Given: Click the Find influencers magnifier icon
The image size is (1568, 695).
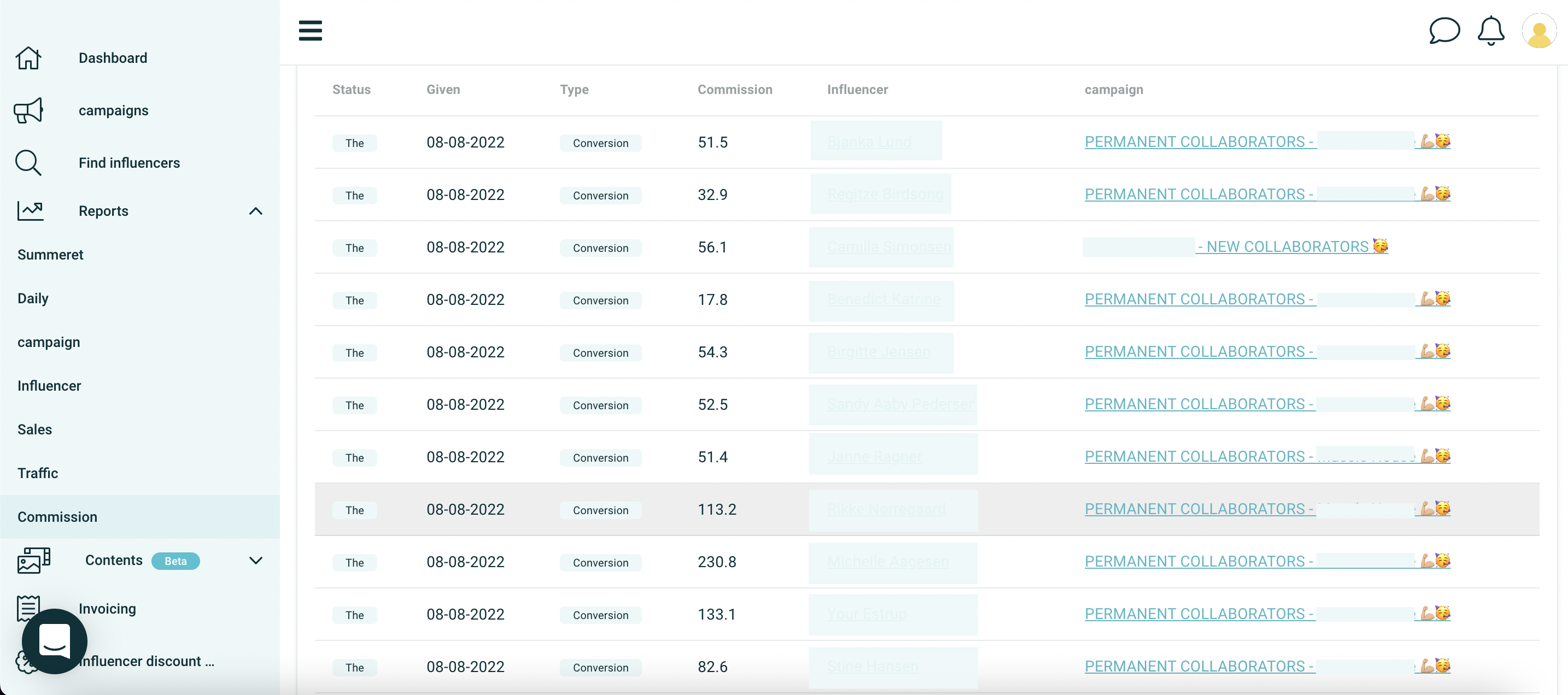Looking at the screenshot, I should [28, 163].
